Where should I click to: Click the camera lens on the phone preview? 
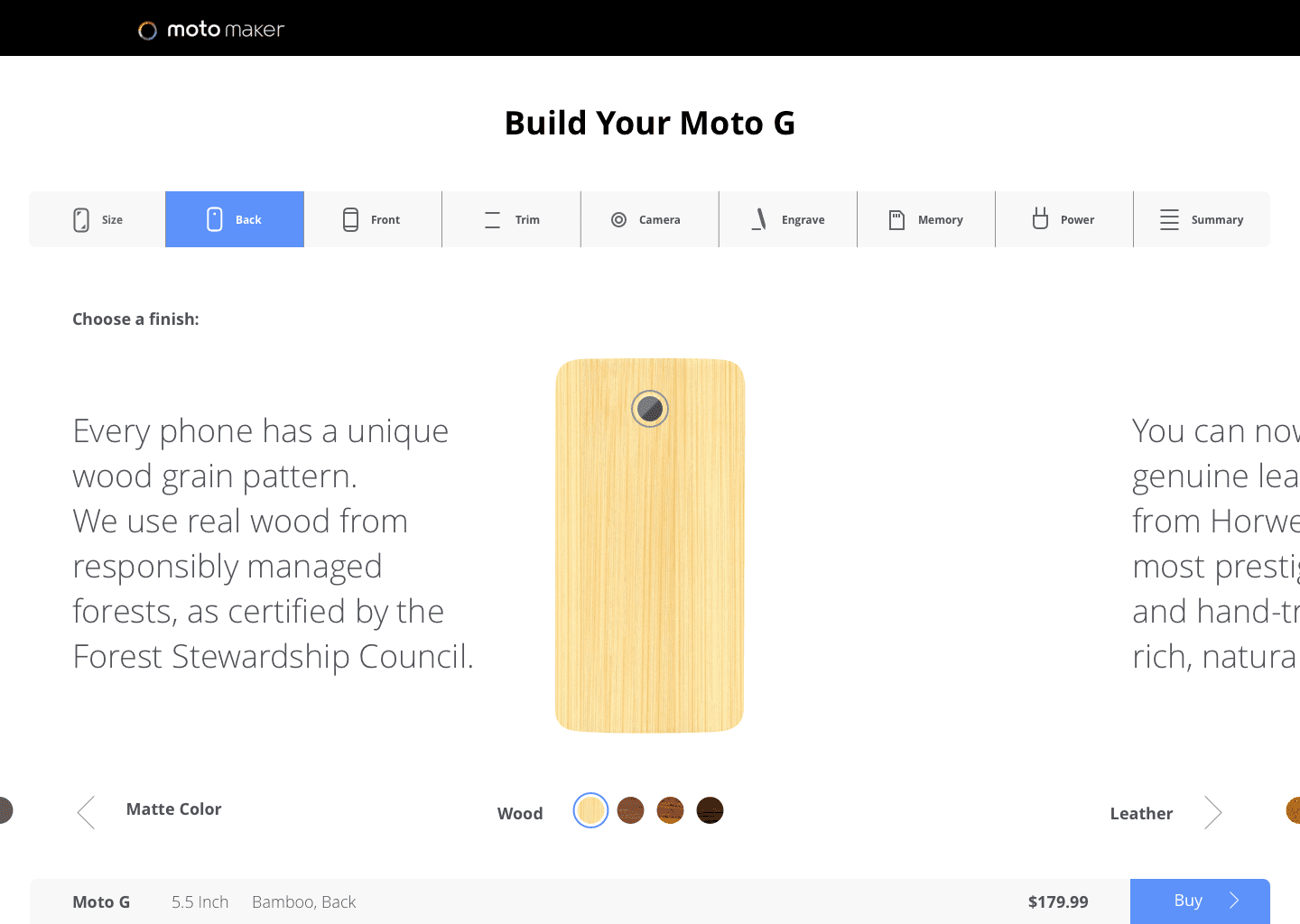click(x=650, y=409)
